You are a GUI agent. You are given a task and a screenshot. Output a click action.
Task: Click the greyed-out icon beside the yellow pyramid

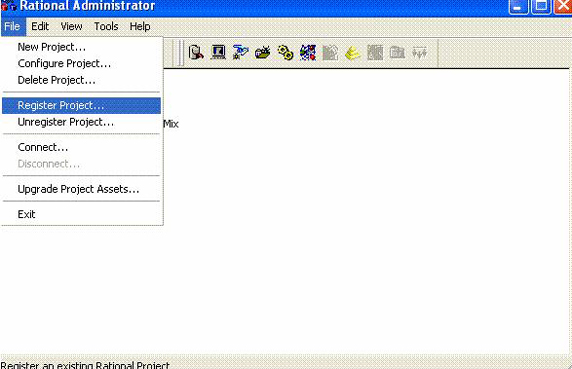pos(330,53)
